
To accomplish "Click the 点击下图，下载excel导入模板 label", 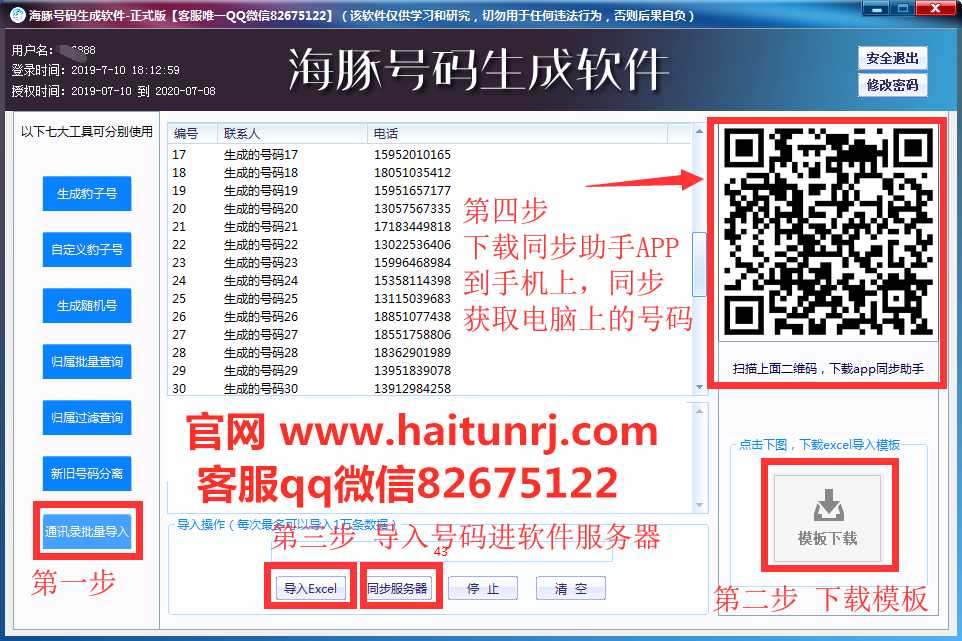I will (x=819, y=445).
